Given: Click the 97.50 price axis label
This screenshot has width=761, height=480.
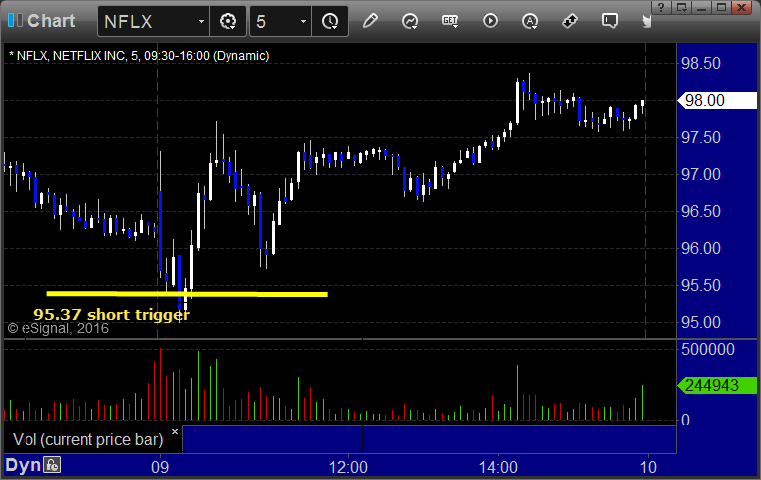Looking at the screenshot, I should point(700,137).
